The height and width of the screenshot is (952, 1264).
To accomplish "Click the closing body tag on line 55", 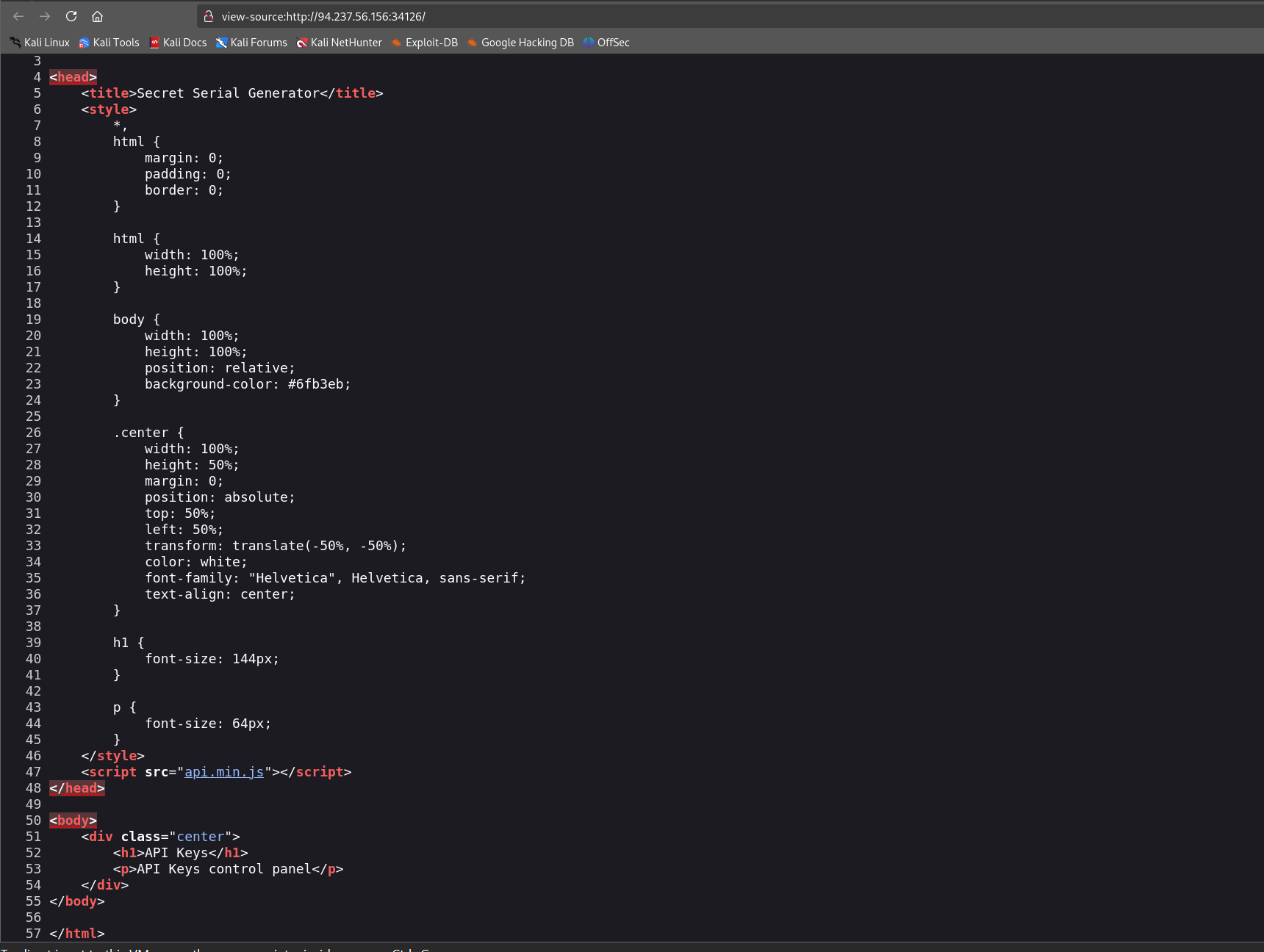I will pos(77,901).
